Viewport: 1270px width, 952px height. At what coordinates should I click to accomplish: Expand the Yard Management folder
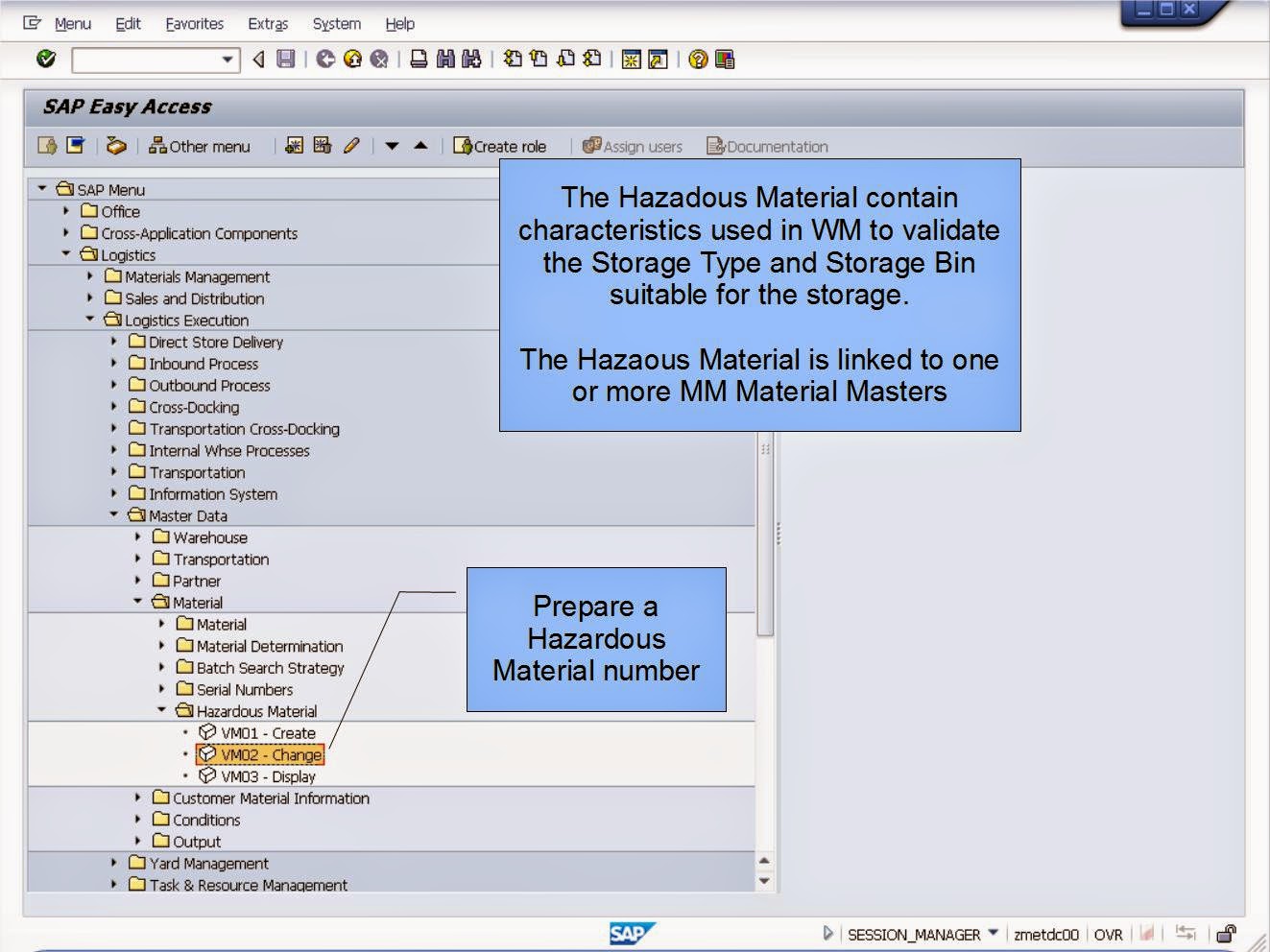114,863
